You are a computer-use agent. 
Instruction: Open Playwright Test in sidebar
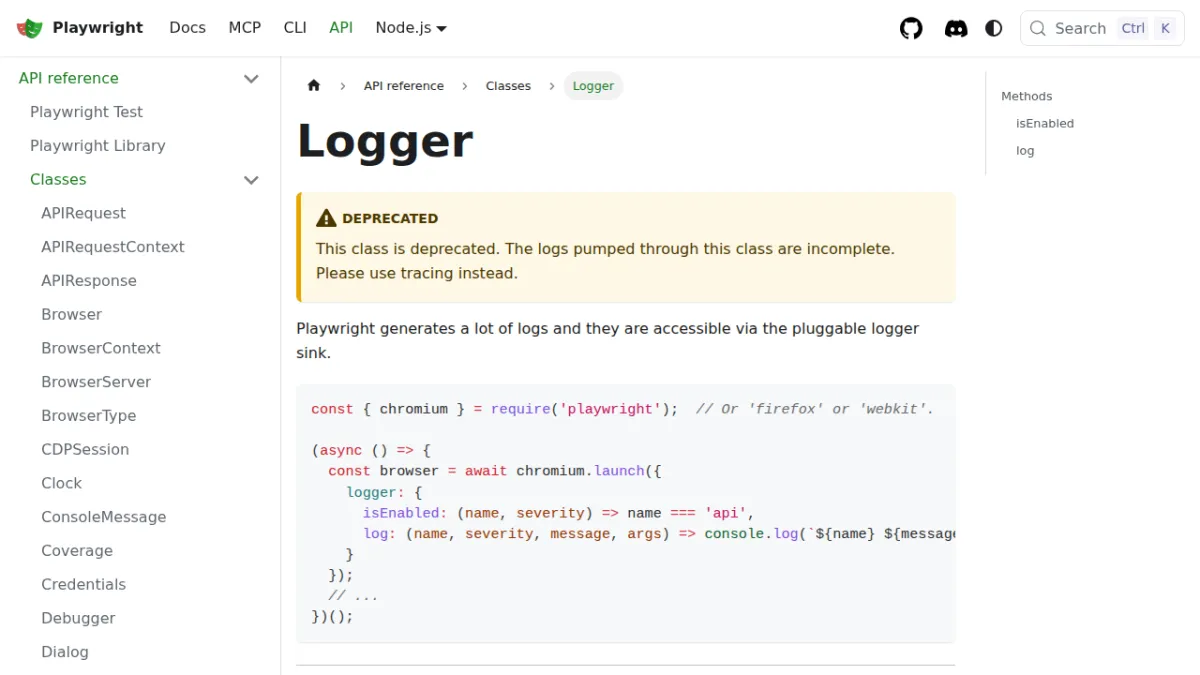click(x=86, y=112)
